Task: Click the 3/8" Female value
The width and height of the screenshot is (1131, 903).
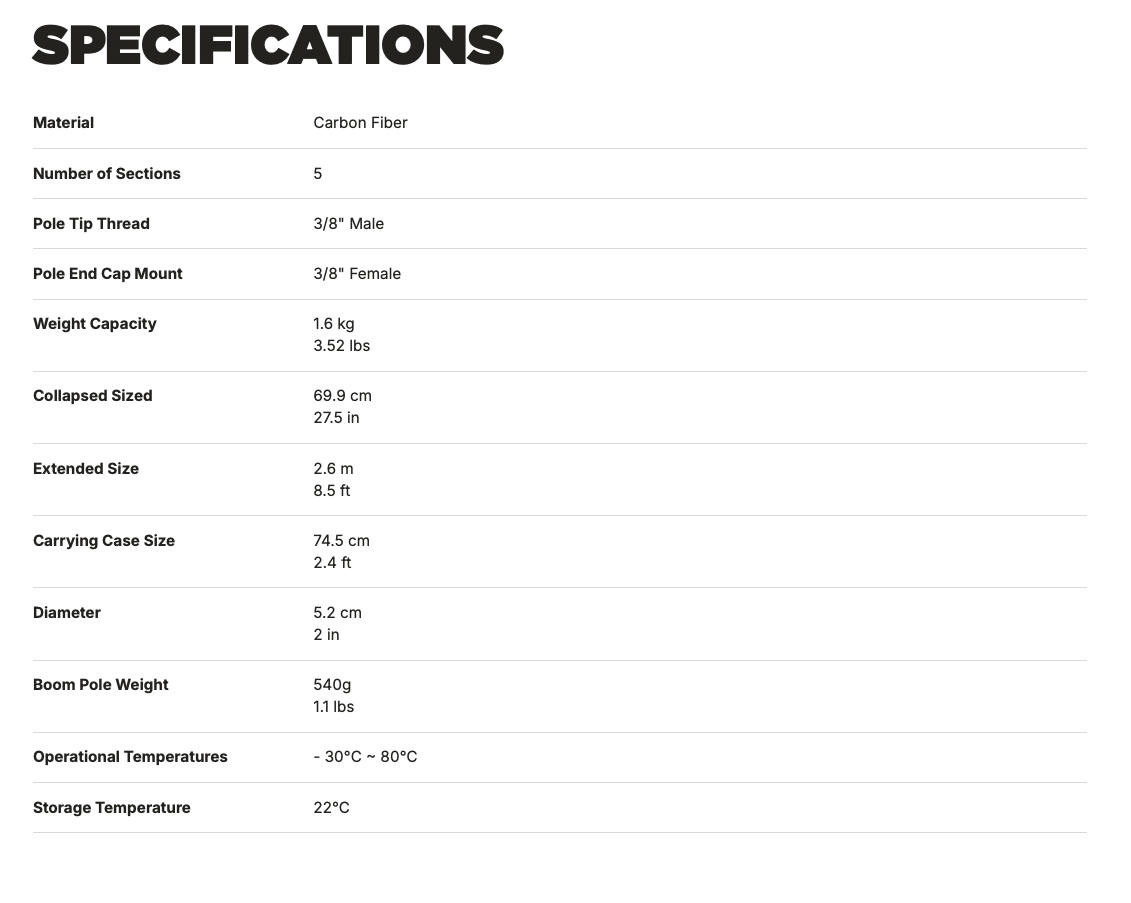Action: [x=357, y=274]
